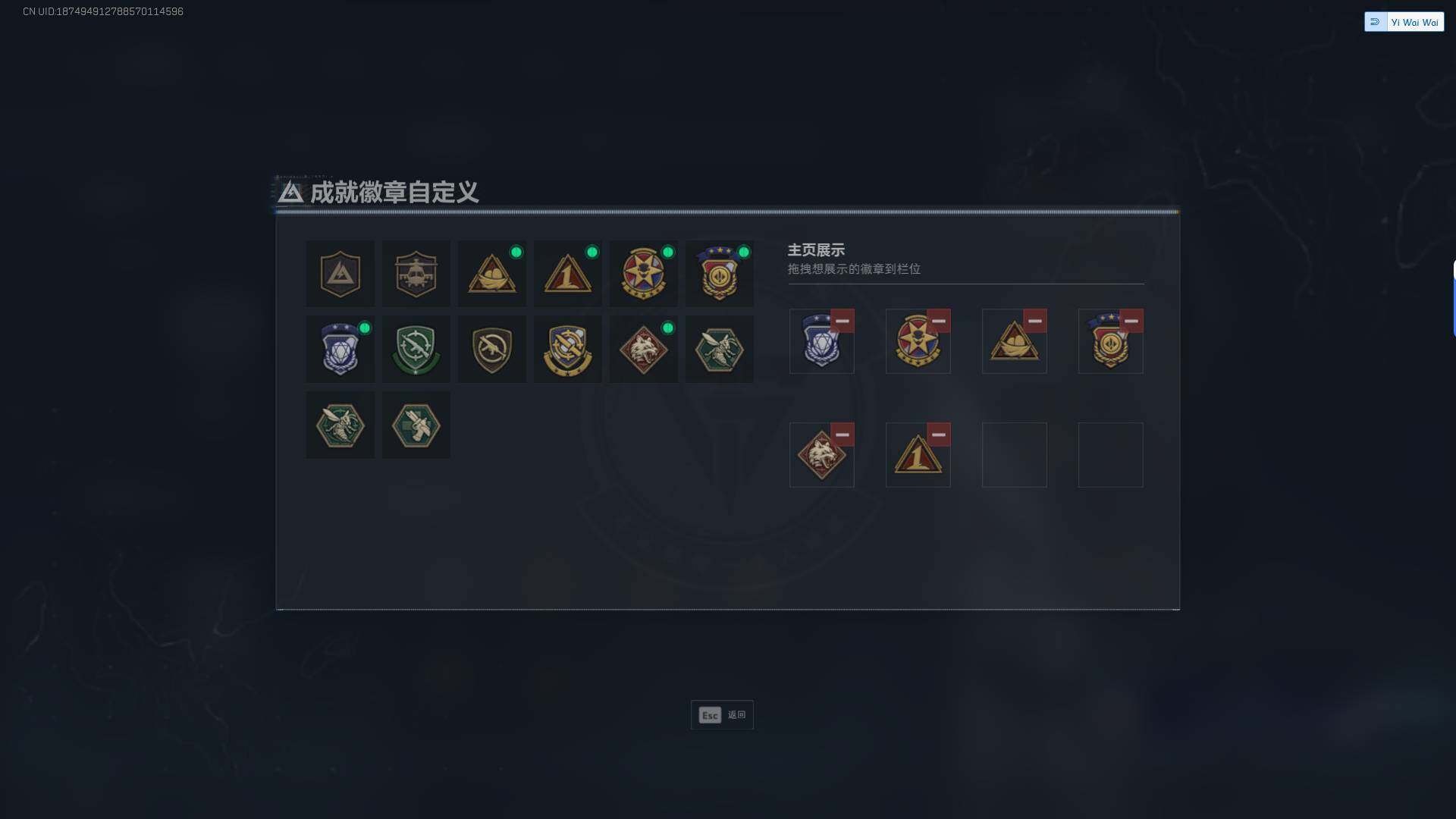Click the Yi Wai Wai overlay button
Image resolution: width=1456 pixels, height=819 pixels.
click(x=1404, y=22)
